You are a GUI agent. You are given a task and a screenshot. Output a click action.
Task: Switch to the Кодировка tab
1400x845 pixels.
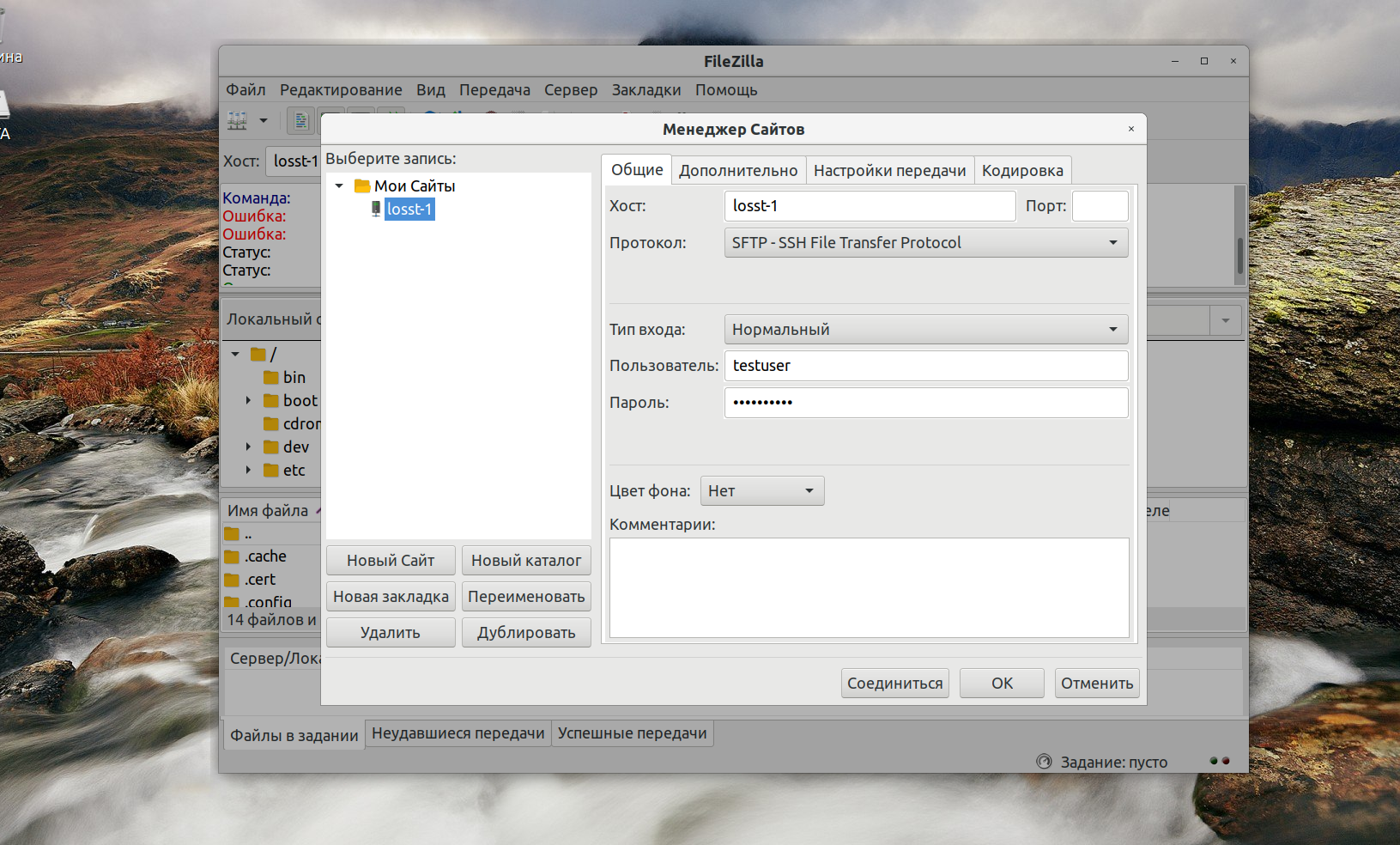tap(1022, 170)
